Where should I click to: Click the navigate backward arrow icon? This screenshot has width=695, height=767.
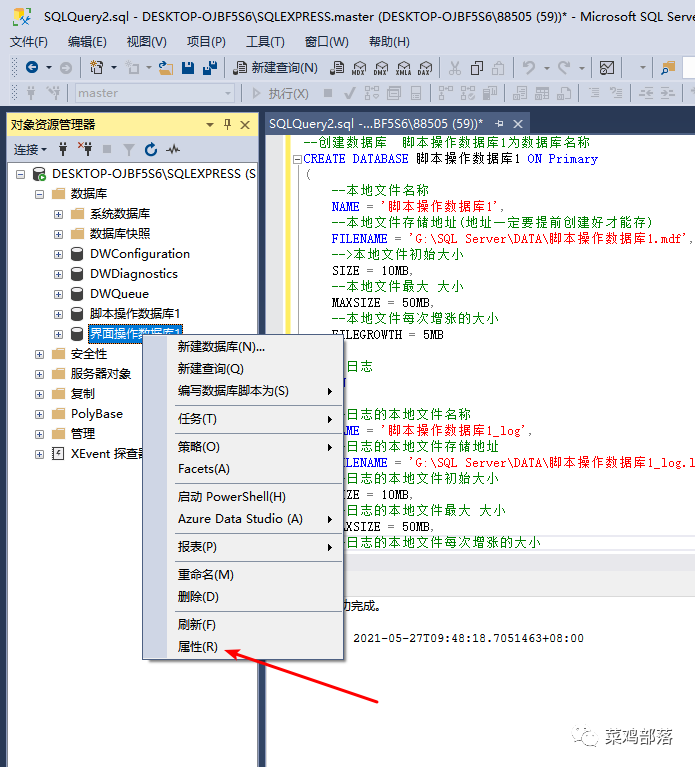click(x=32, y=68)
